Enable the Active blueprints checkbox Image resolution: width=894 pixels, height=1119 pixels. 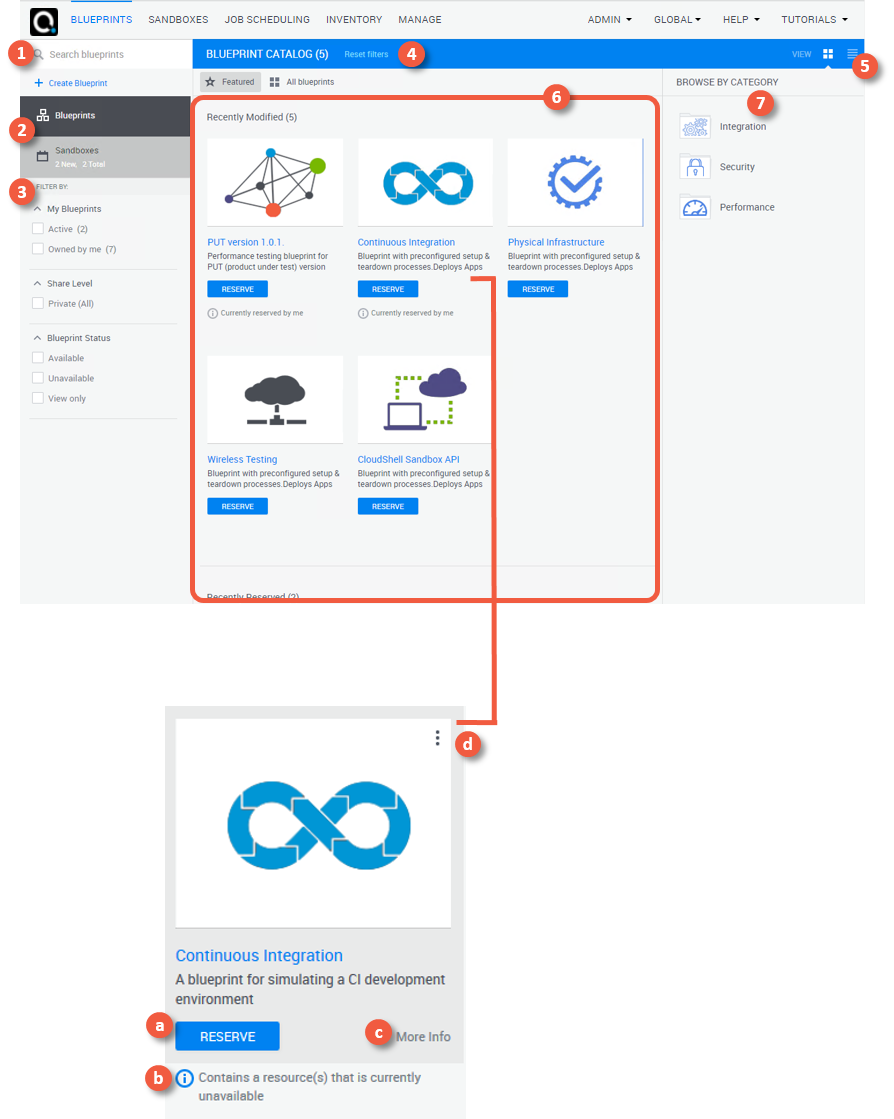(38, 229)
